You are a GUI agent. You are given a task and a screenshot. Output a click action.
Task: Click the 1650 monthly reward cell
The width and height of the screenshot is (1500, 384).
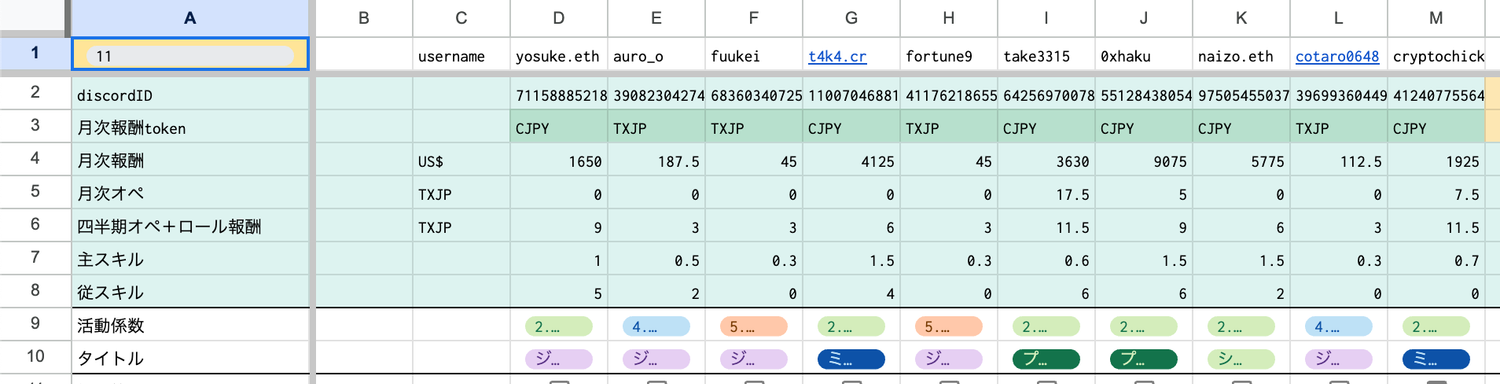pos(559,160)
